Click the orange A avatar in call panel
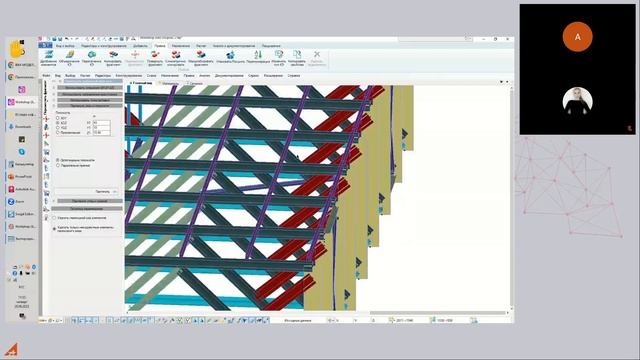Viewport: 640px width, 360px height. pyautogui.click(x=577, y=37)
